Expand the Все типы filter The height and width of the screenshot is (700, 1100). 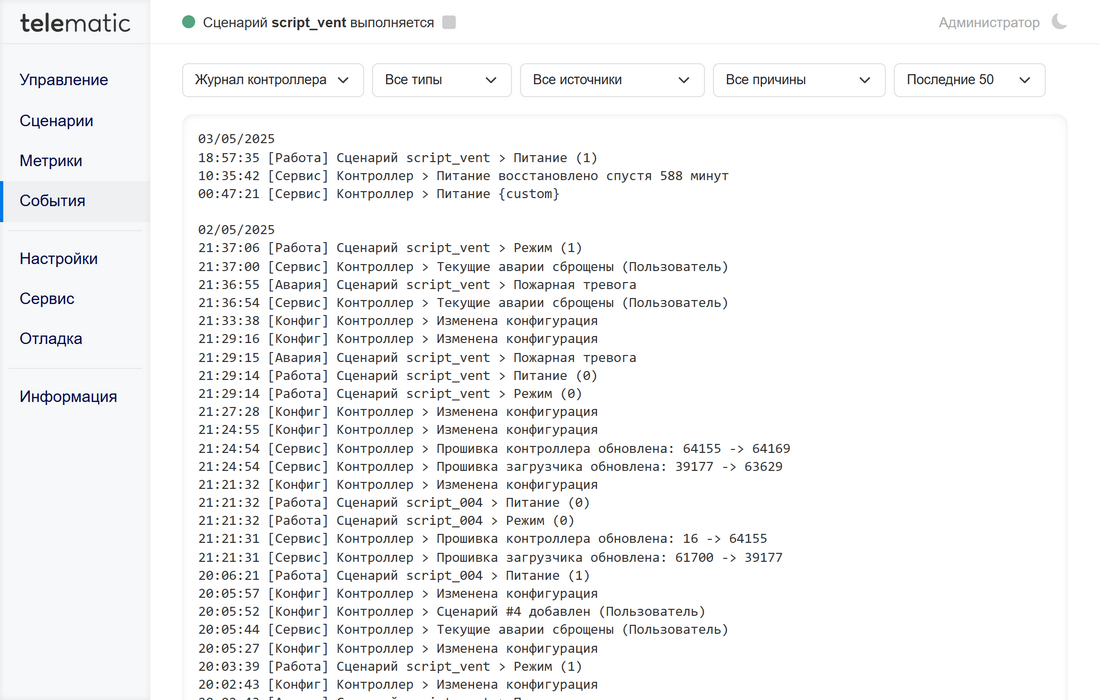(x=441, y=80)
